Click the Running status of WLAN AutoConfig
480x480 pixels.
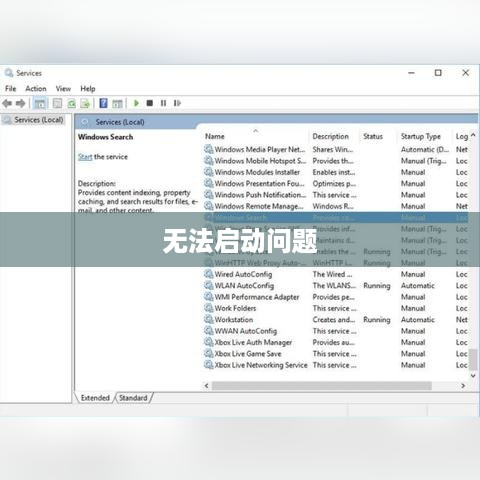tap(377, 286)
